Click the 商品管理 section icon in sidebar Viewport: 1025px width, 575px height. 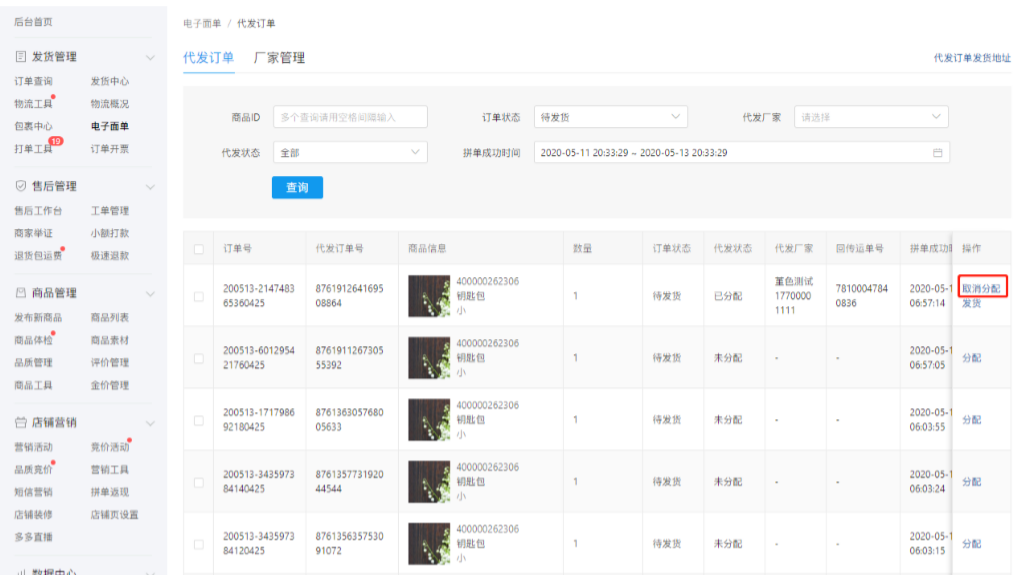21,293
